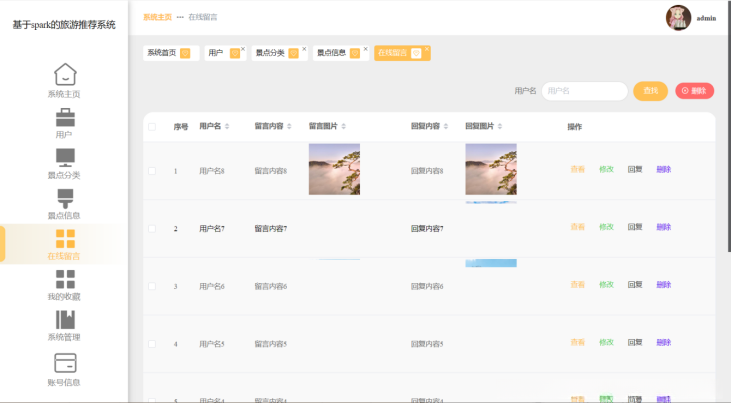Click 删除 for row 用户名7
This screenshot has height=403, width=731.
pos(664,227)
